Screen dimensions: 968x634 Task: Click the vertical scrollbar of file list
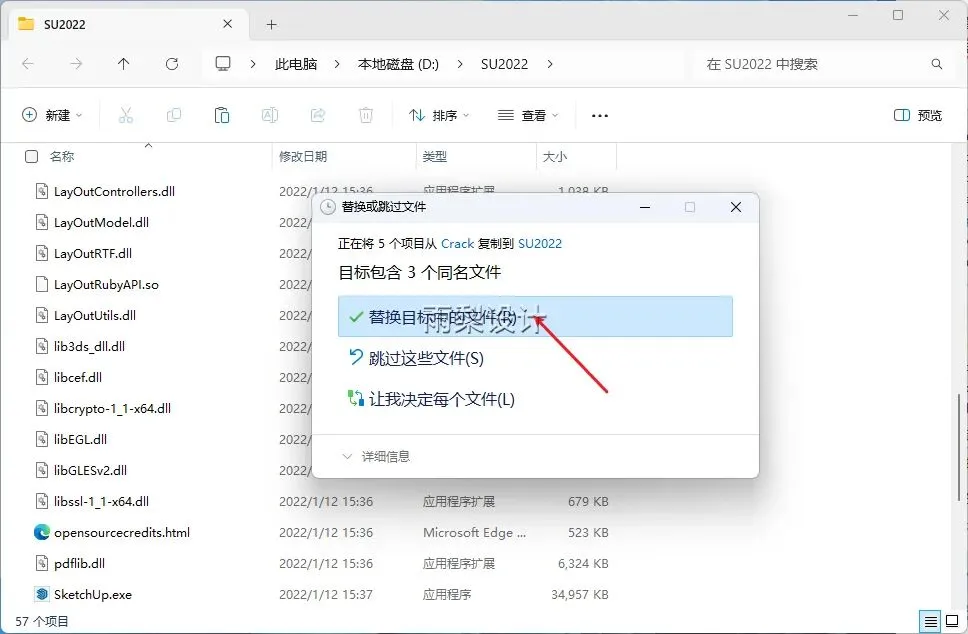click(x=959, y=447)
